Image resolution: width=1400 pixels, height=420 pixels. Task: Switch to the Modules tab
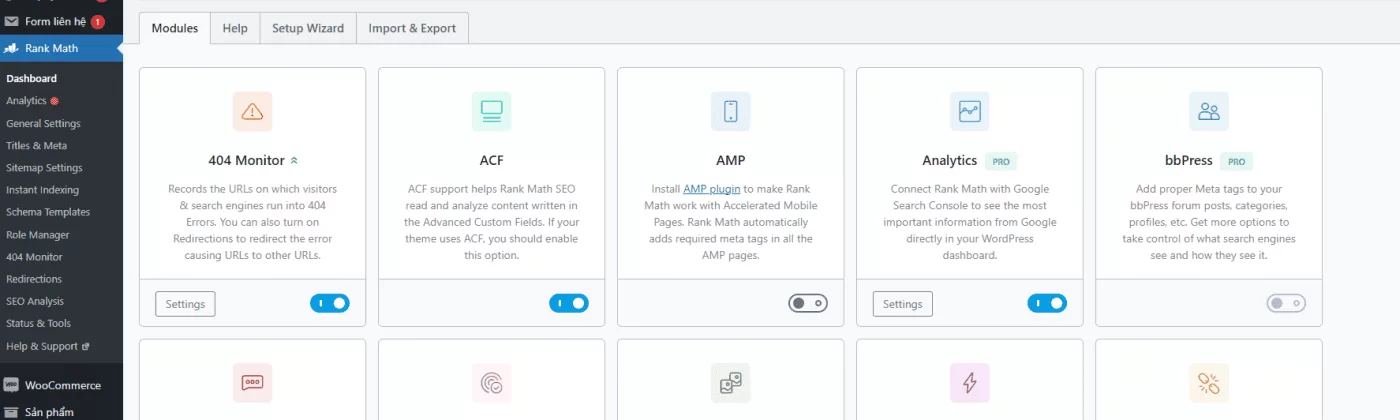175,28
